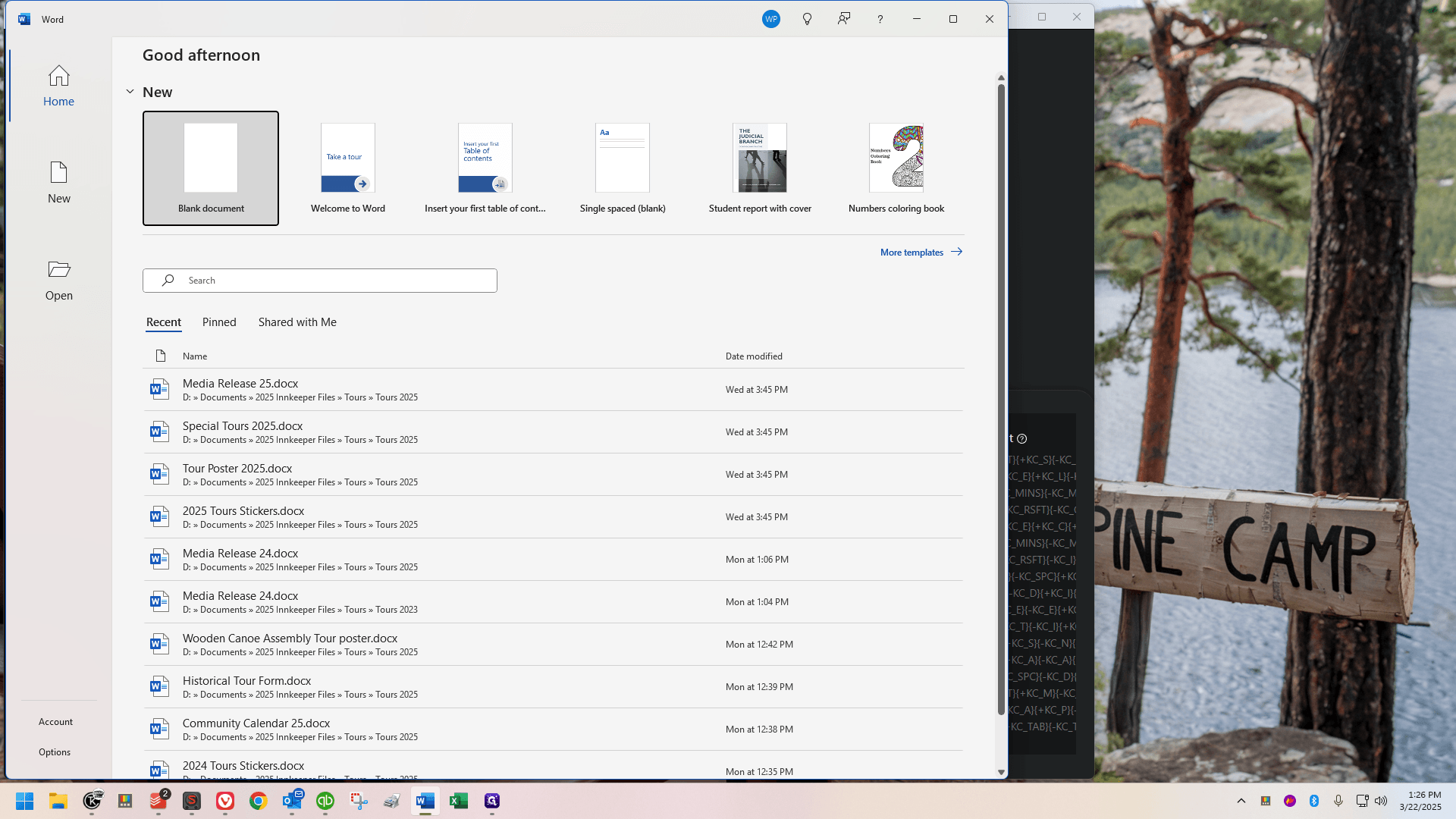Open Media Release 24.docx in the Tours 2023 folder

coord(553,602)
